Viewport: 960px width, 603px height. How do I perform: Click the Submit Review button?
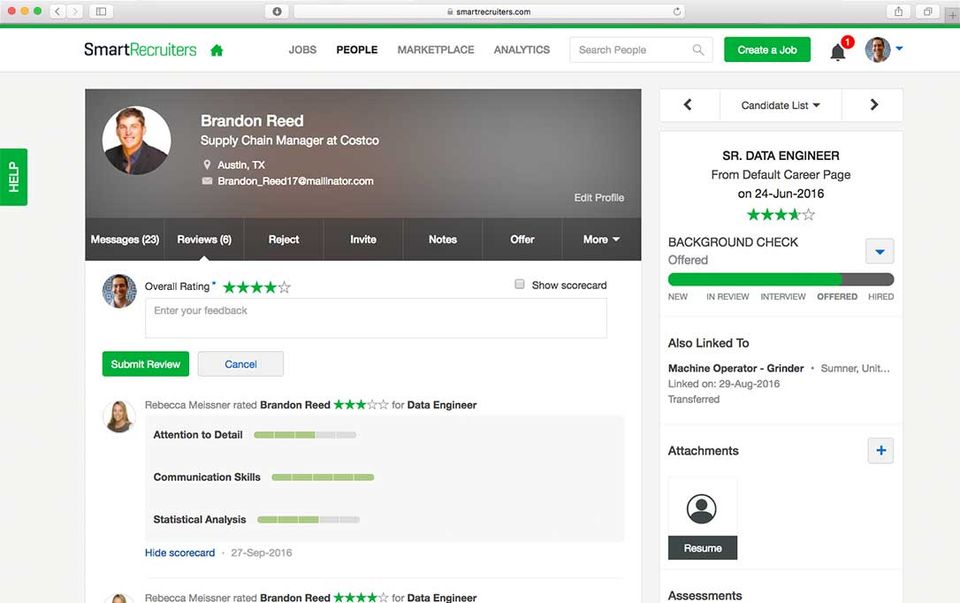coord(146,364)
